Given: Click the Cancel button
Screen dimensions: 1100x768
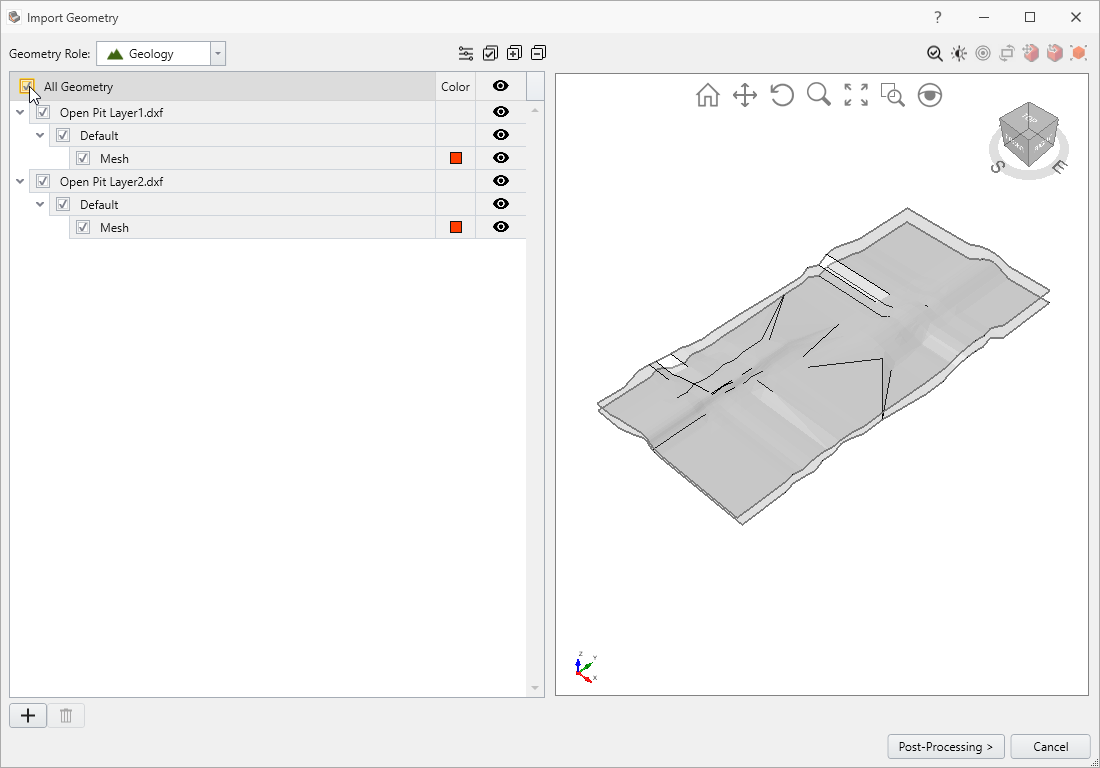Looking at the screenshot, I should click(x=1050, y=747).
